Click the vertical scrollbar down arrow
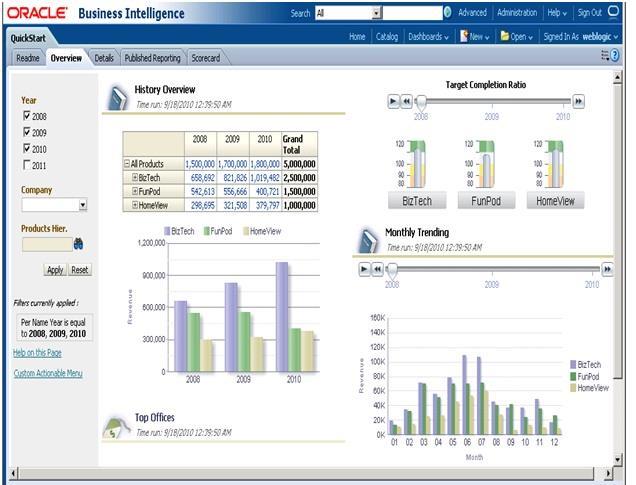Image resolution: width=636 pixels, height=485 pixels. (x=617, y=459)
